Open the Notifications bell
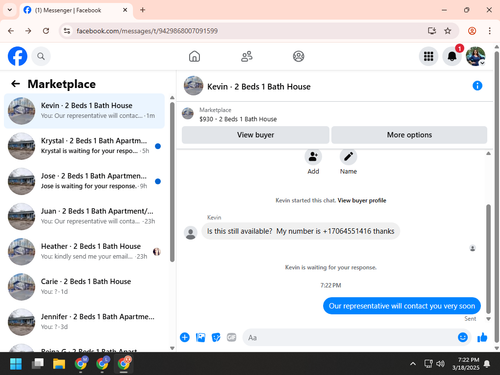The height and width of the screenshot is (375, 500). point(452,56)
